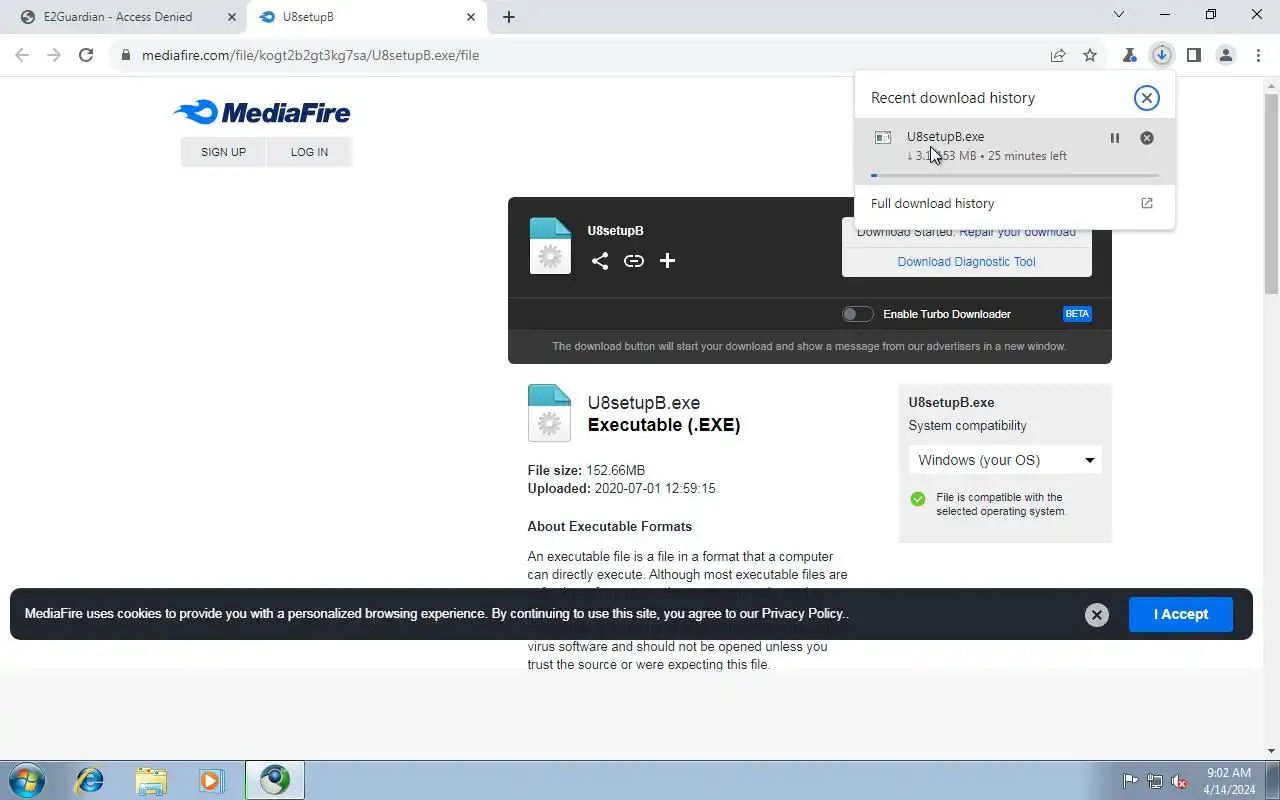Launch Internet Explorer from the taskbar
This screenshot has height=800, width=1280.
pyautogui.click(x=90, y=780)
